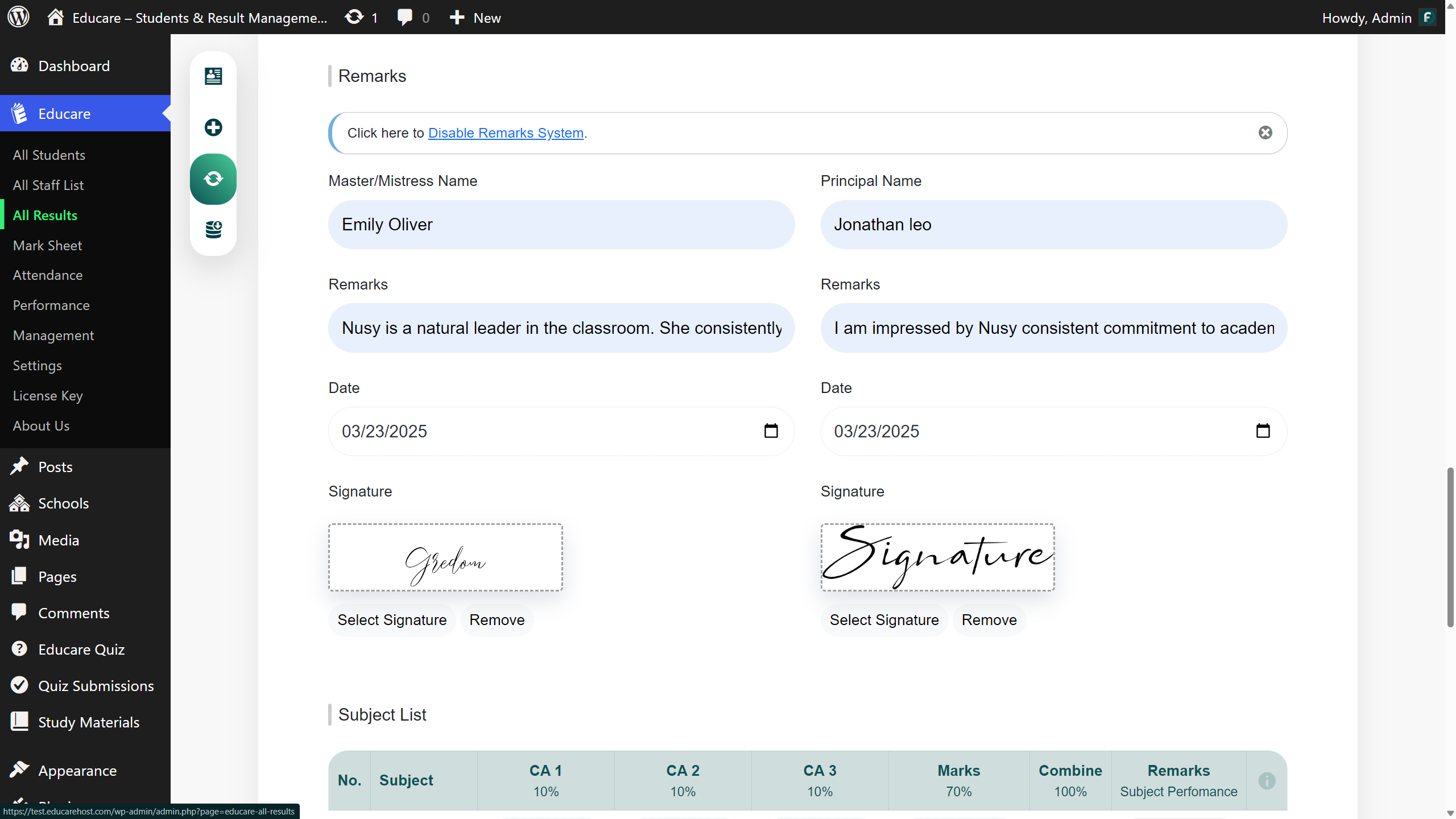The width and height of the screenshot is (1456, 819).
Task: Click the Educare menu icon
Action: (19, 113)
